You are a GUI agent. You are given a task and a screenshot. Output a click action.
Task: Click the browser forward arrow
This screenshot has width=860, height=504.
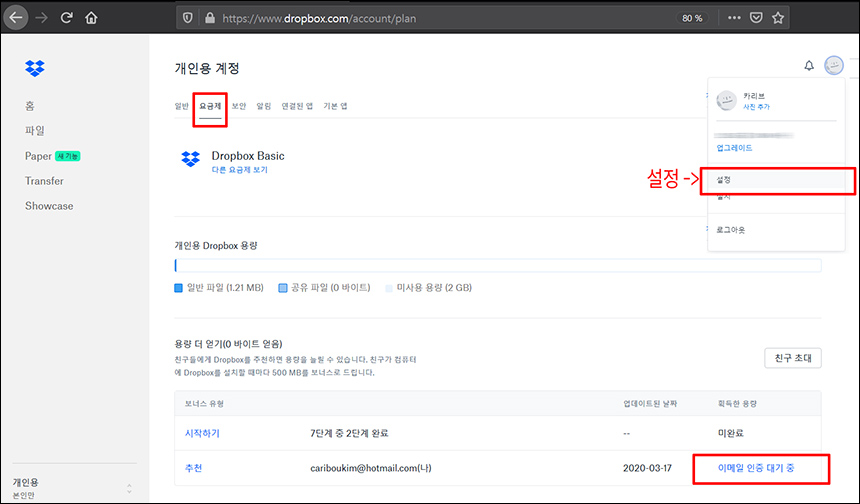pyautogui.click(x=42, y=18)
